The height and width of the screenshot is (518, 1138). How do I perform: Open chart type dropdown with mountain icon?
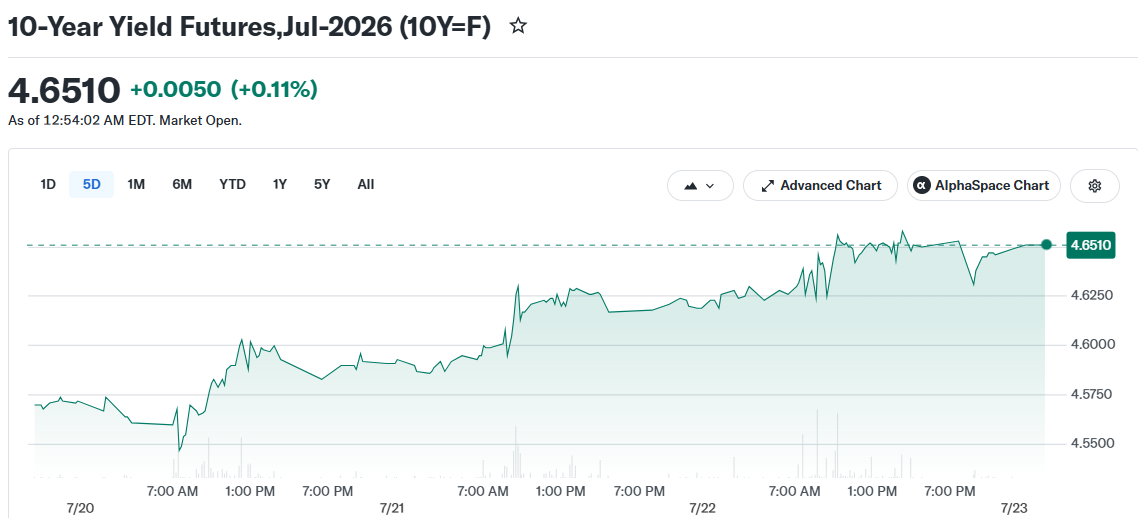[700, 186]
